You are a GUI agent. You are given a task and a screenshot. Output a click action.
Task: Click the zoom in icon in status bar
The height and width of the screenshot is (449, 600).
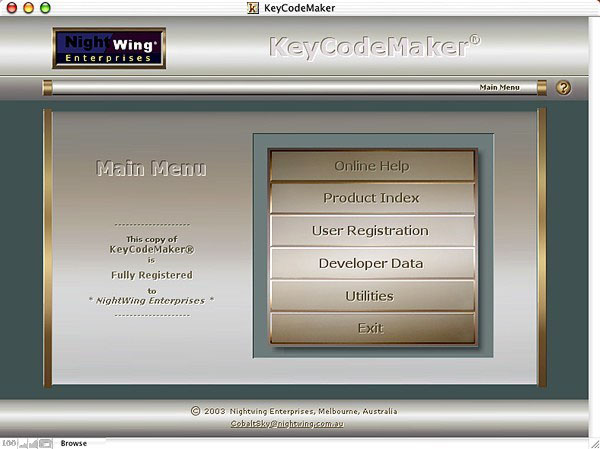pos(33,443)
